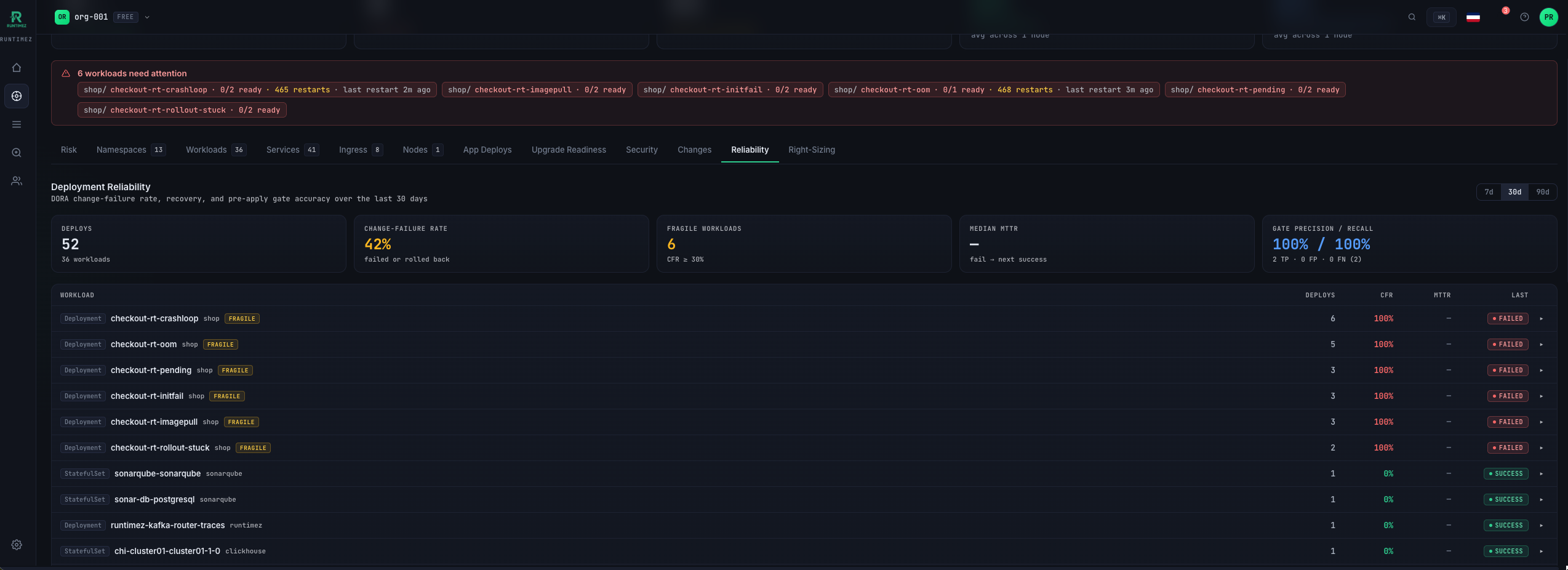Viewport: 1568px width, 570px height.
Task: Expand the checkout-rt-pending row arrow
Action: pos(1542,371)
